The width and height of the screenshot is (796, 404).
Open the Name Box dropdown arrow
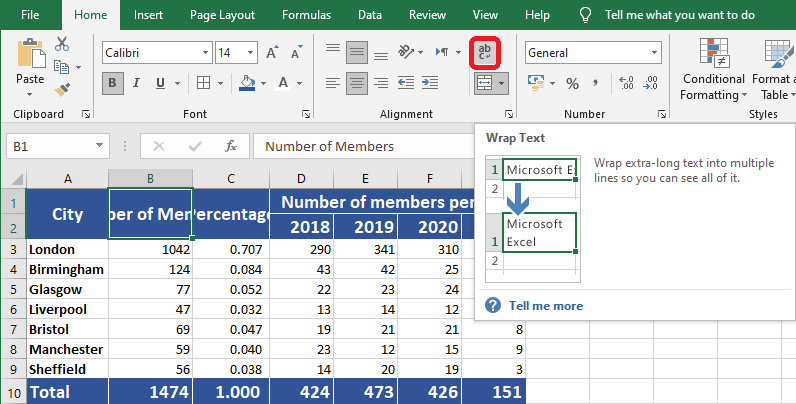point(99,146)
